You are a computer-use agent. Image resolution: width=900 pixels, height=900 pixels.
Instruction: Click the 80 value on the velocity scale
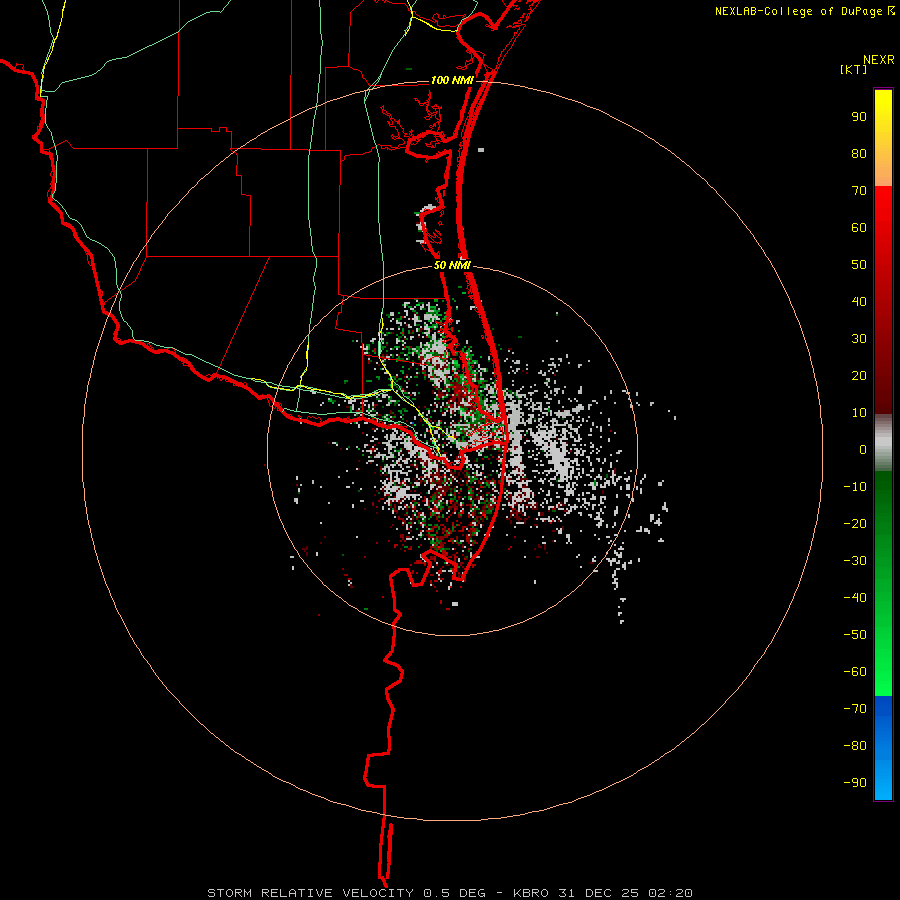point(859,153)
